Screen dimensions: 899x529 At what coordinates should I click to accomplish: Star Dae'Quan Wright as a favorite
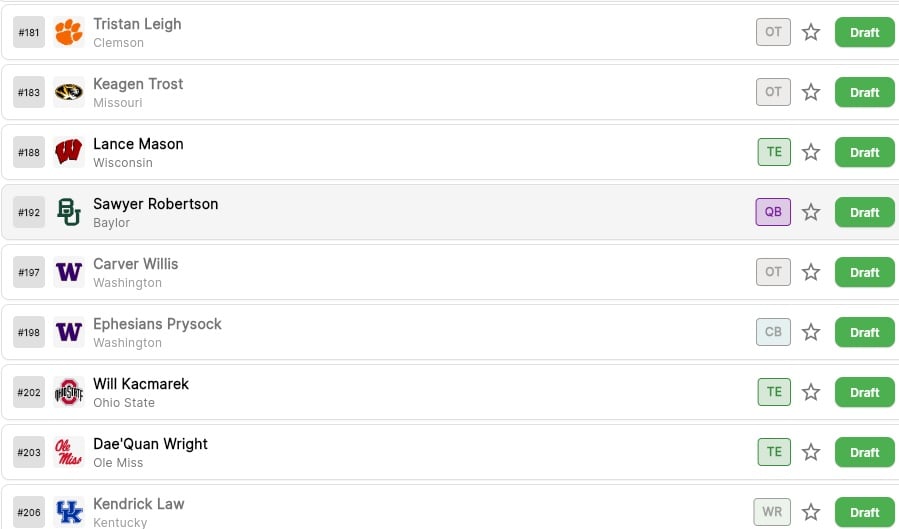click(x=811, y=452)
